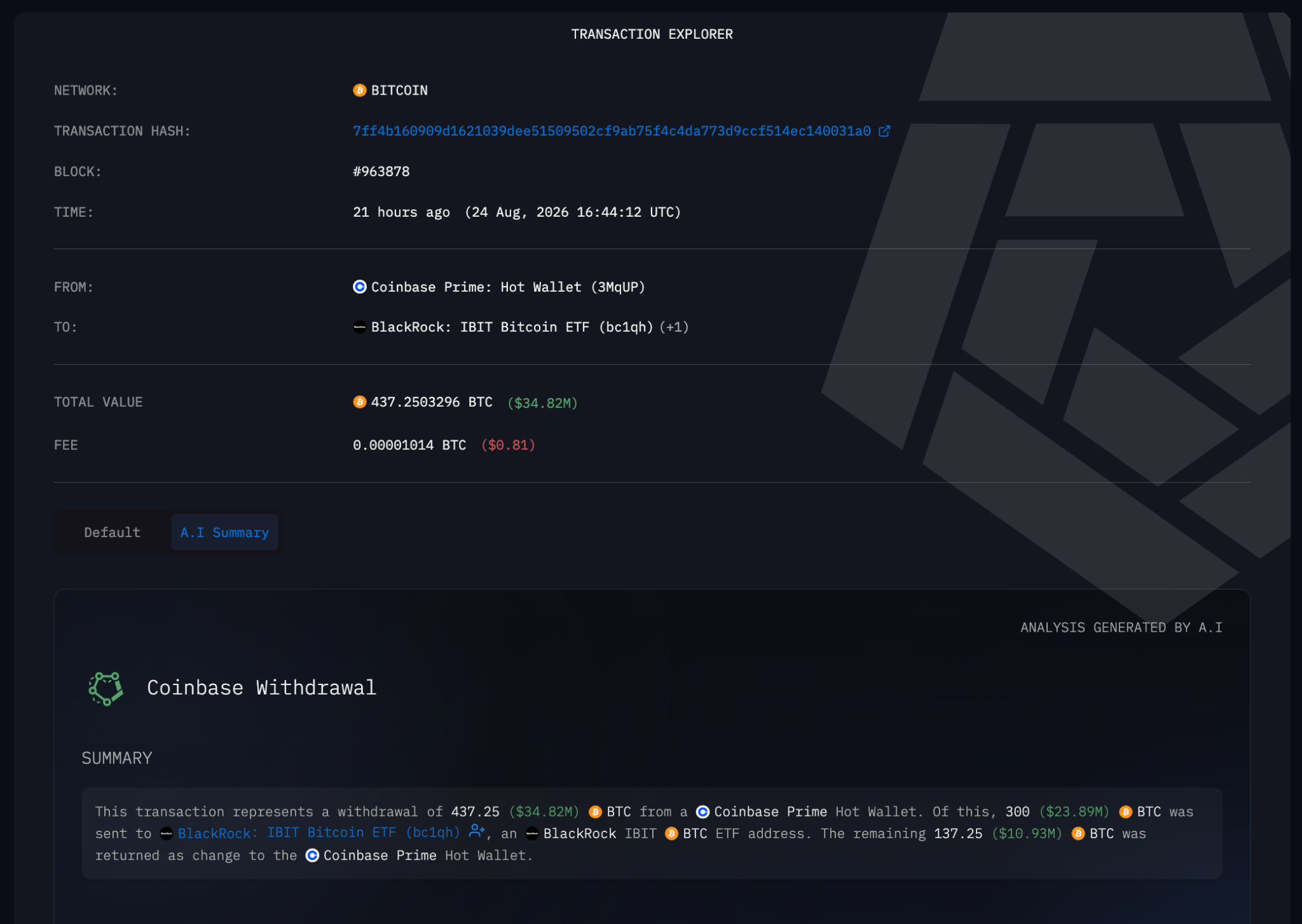Click the 'TIME:' label
Screen dimensions: 1302x924
coord(74,212)
